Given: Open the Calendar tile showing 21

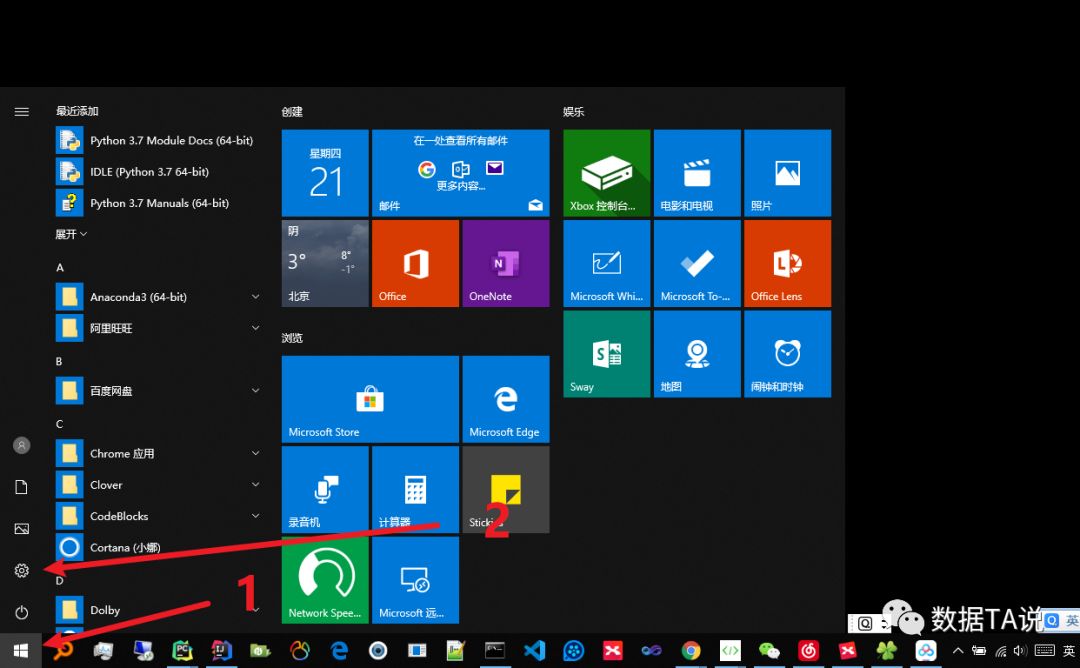Looking at the screenshot, I should point(325,173).
